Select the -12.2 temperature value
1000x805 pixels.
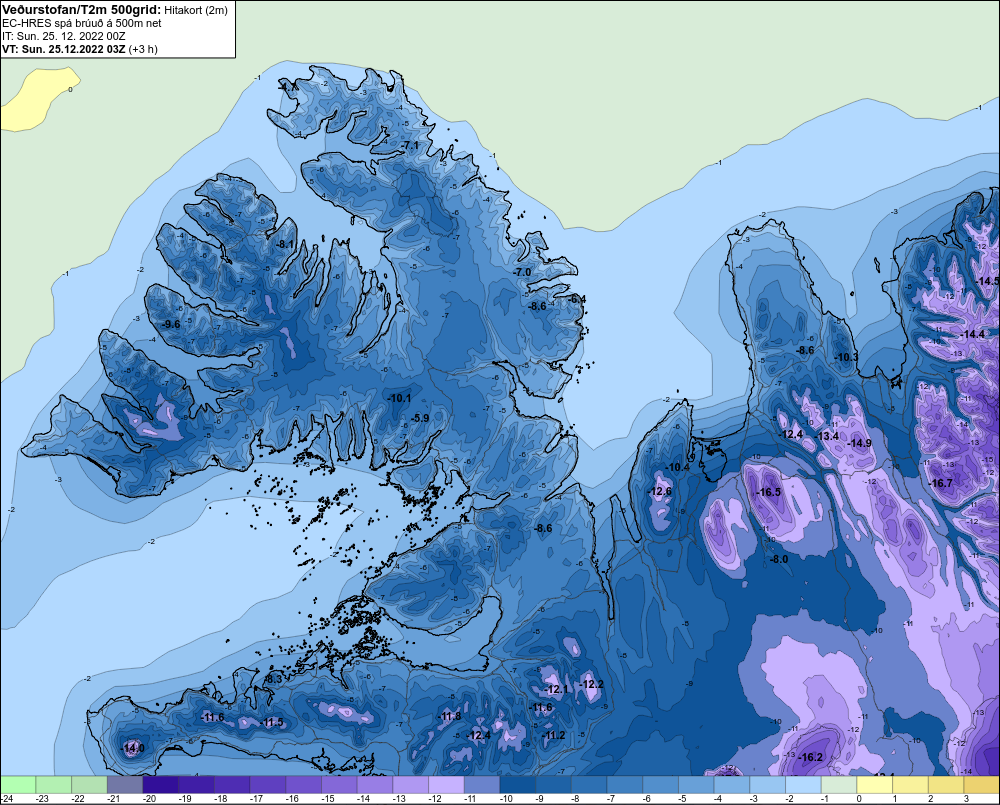pos(591,684)
